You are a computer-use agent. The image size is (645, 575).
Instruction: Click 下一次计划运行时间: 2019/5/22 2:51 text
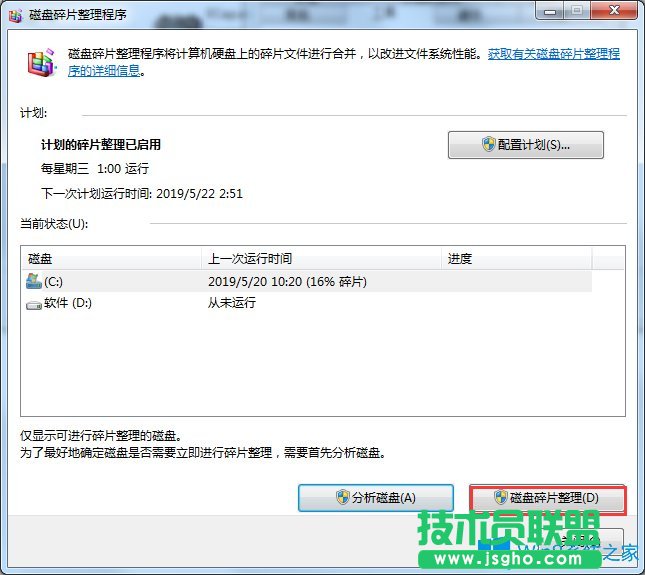click(x=142, y=193)
